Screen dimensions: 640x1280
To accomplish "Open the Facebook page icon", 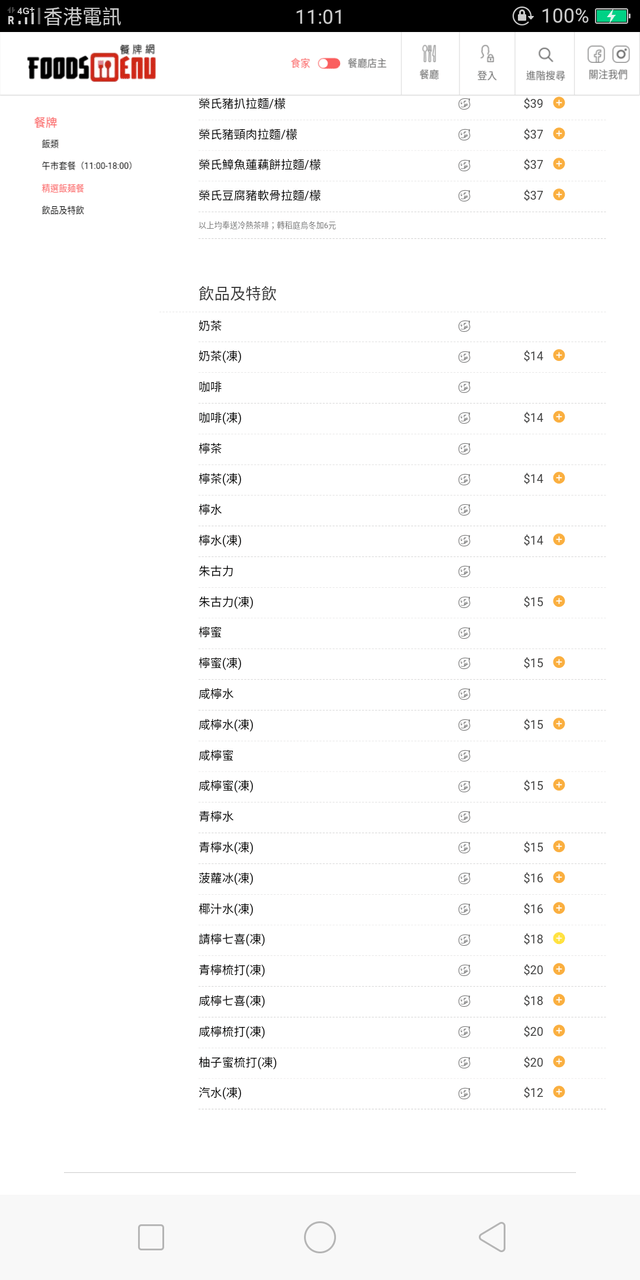I will (596, 55).
